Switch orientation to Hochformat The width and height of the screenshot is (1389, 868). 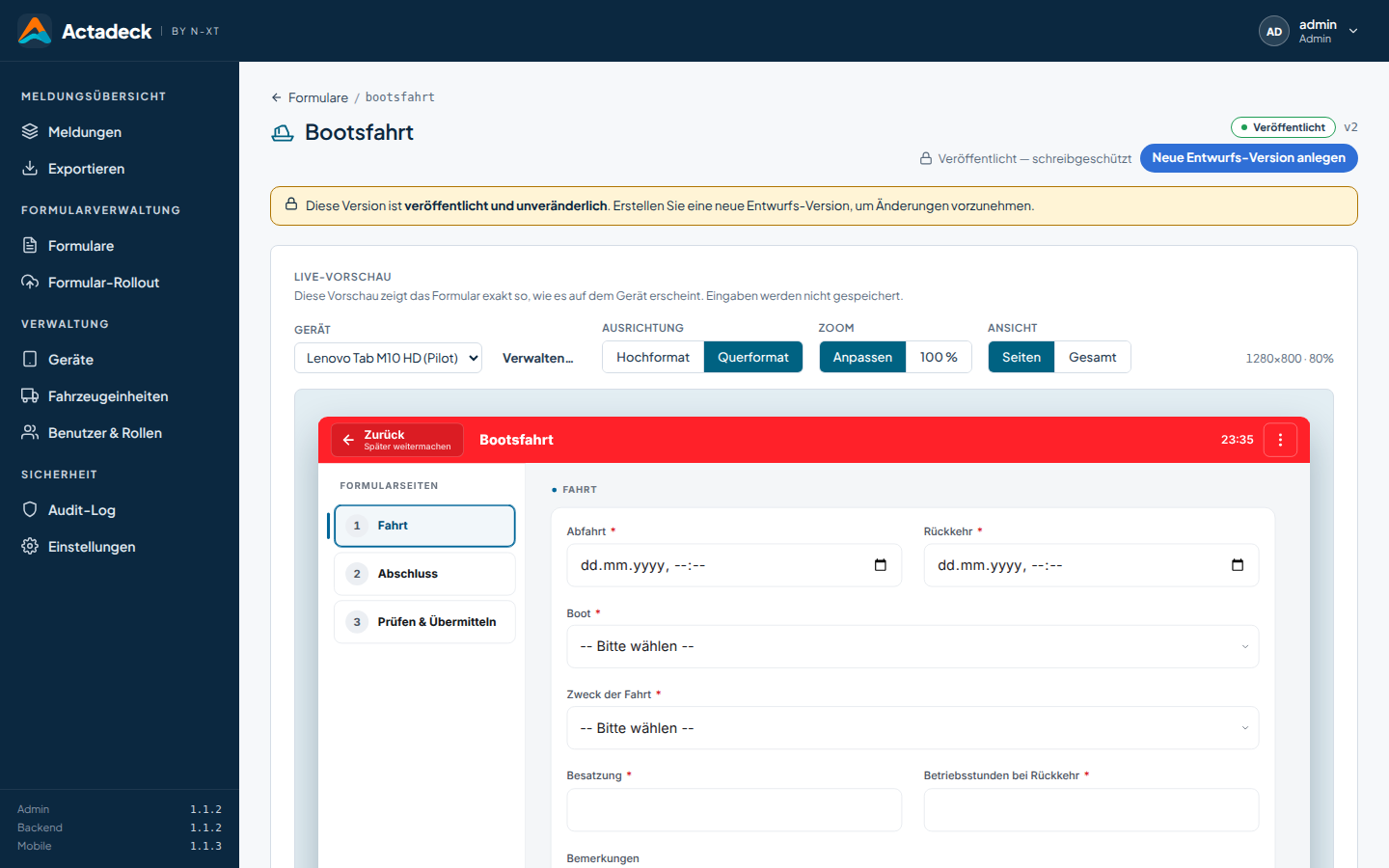653,357
